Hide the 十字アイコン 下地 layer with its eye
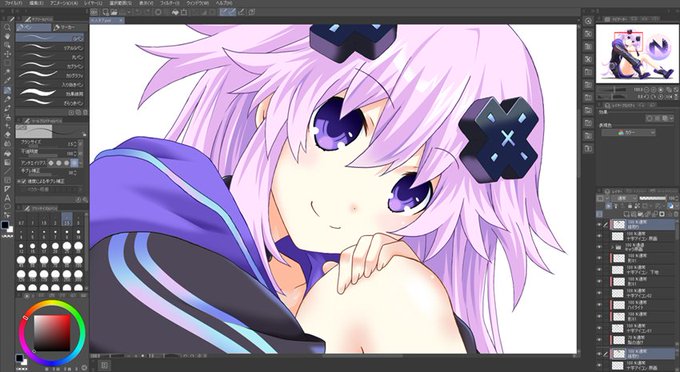Viewport: 680px width, 372px height. [x=598, y=270]
